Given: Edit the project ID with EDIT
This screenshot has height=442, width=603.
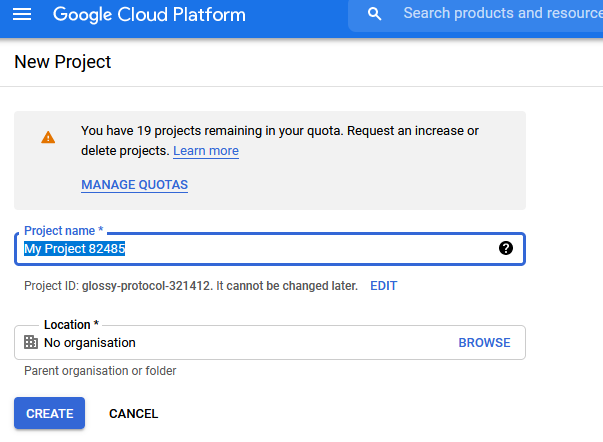Looking at the screenshot, I should click(x=383, y=286).
